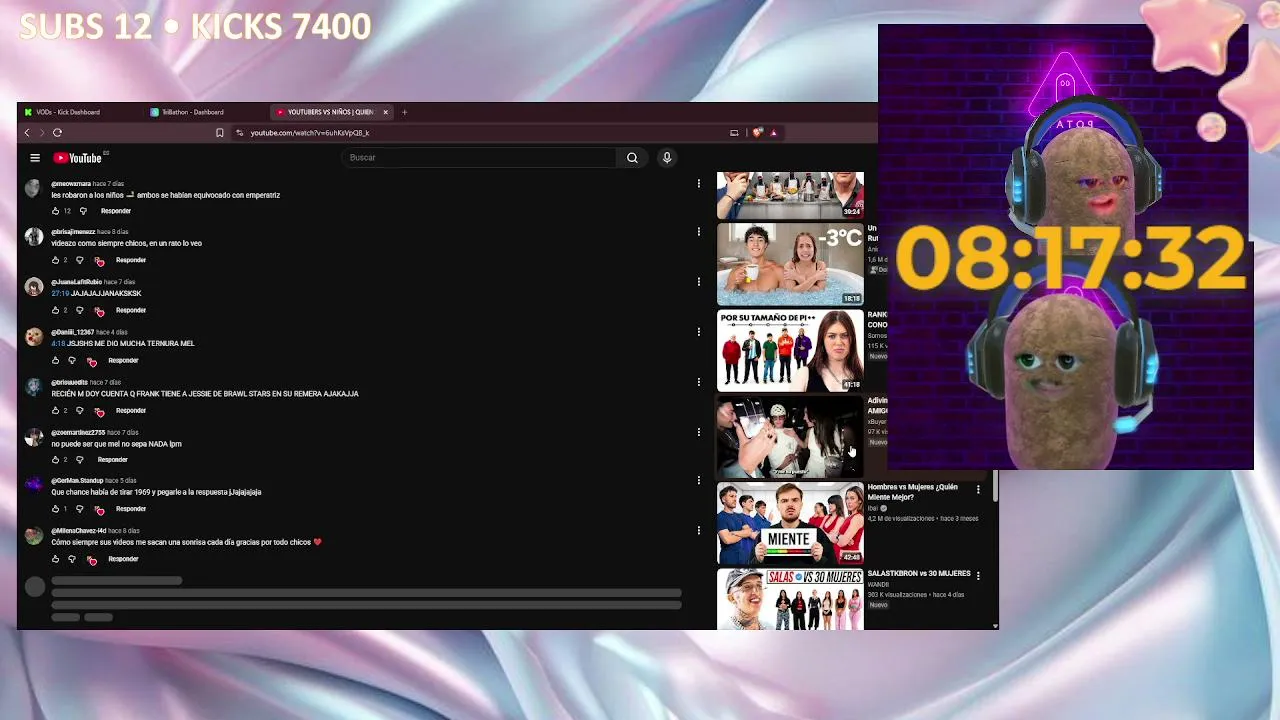Image resolution: width=1280 pixels, height=720 pixels.
Task: Close the YOUTUBERS VS NIÑOS tab
Action: [x=385, y=112]
